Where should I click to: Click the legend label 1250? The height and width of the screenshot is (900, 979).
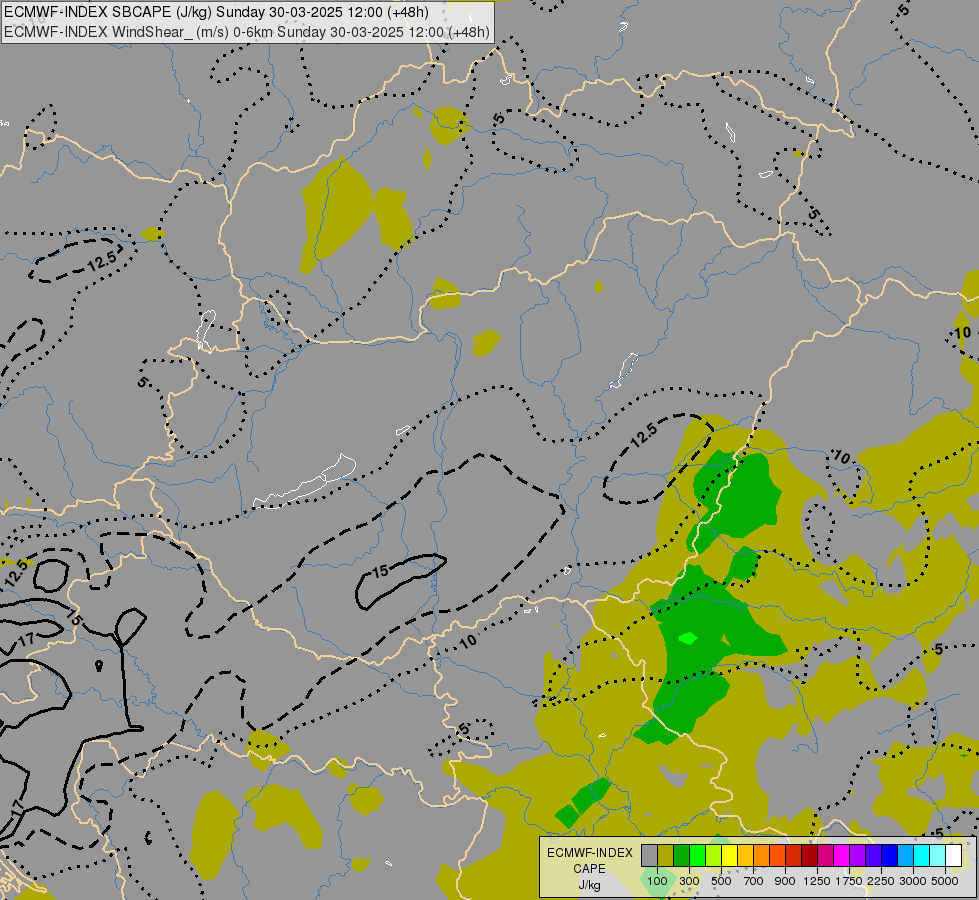[x=817, y=881]
